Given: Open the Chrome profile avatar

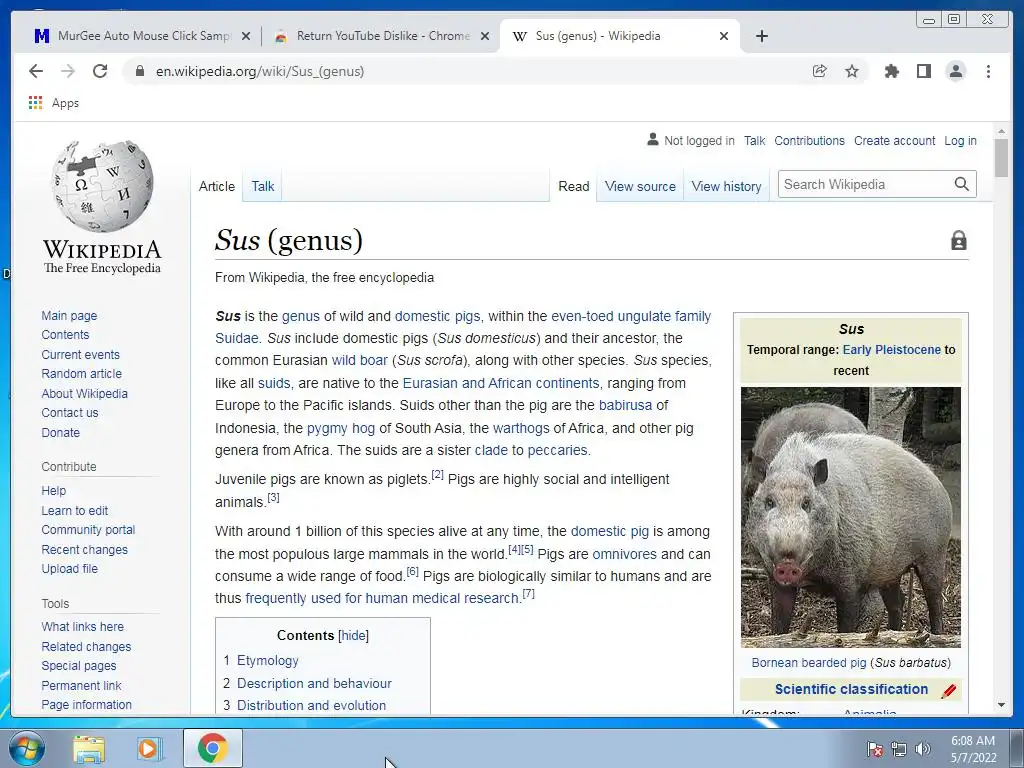Looking at the screenshot, I should (955, 71).
